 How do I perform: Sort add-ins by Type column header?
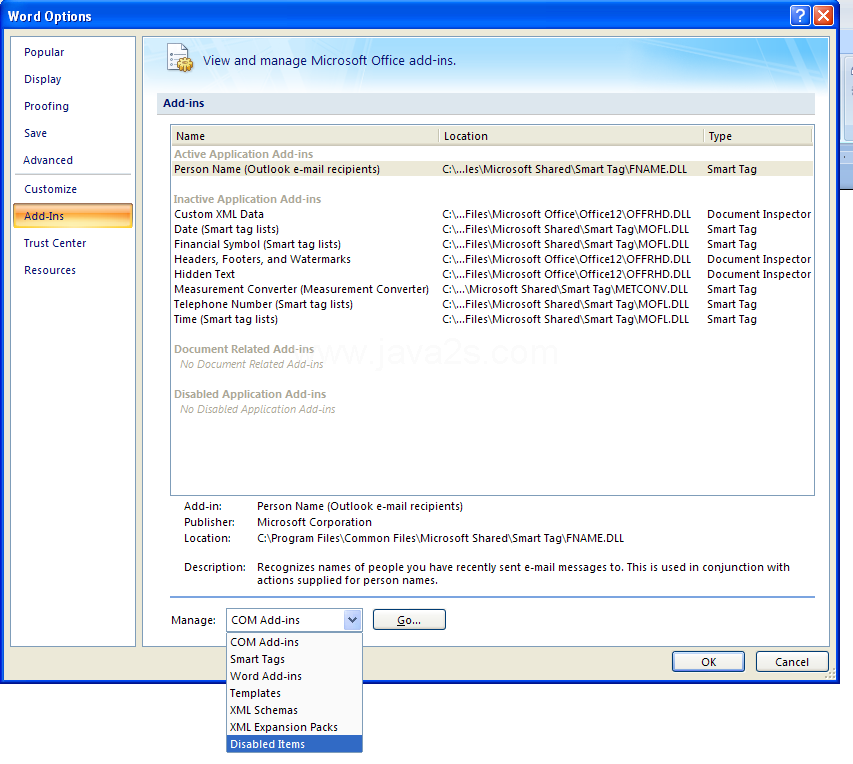tap(758, 136)
